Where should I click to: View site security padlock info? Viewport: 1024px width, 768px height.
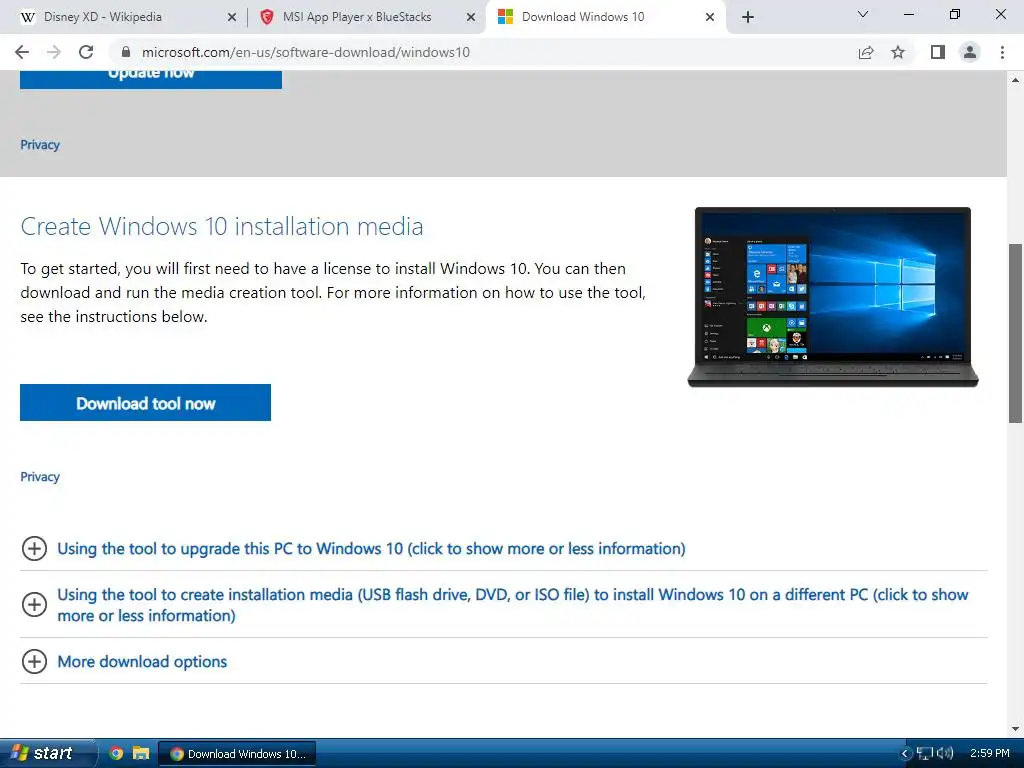click(x=126, y=52)
